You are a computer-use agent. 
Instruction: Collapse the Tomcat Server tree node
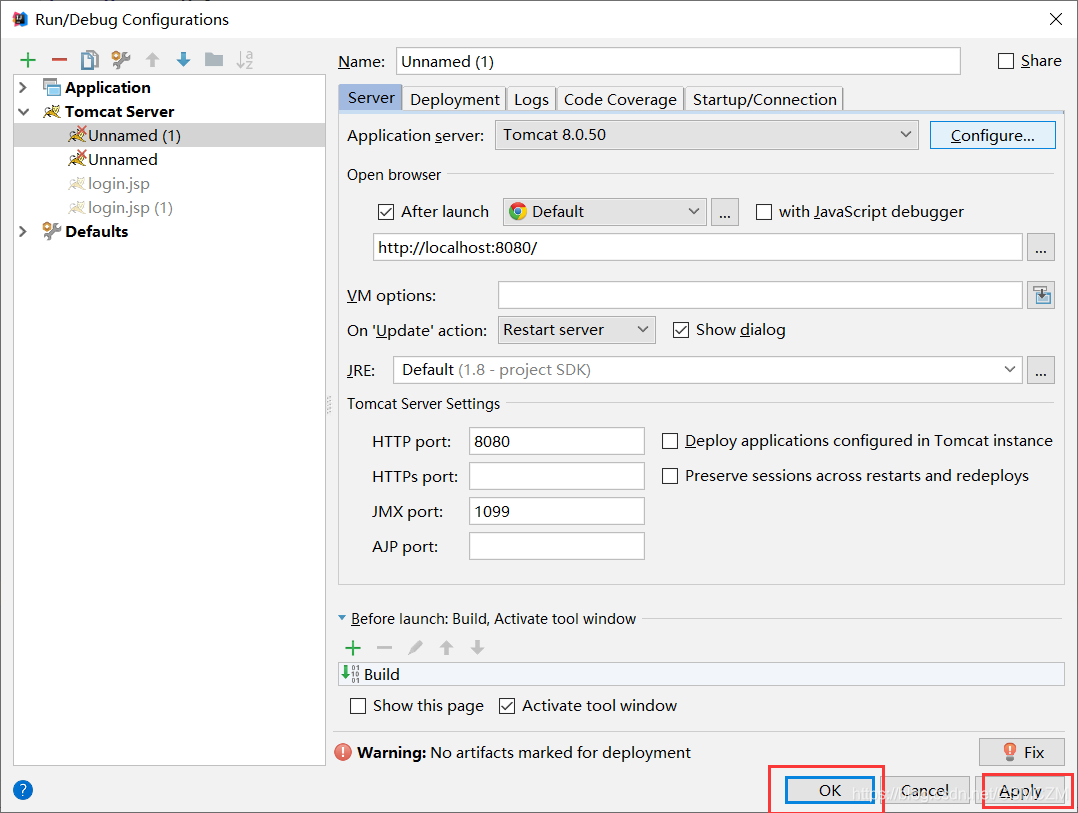(23, 111)
